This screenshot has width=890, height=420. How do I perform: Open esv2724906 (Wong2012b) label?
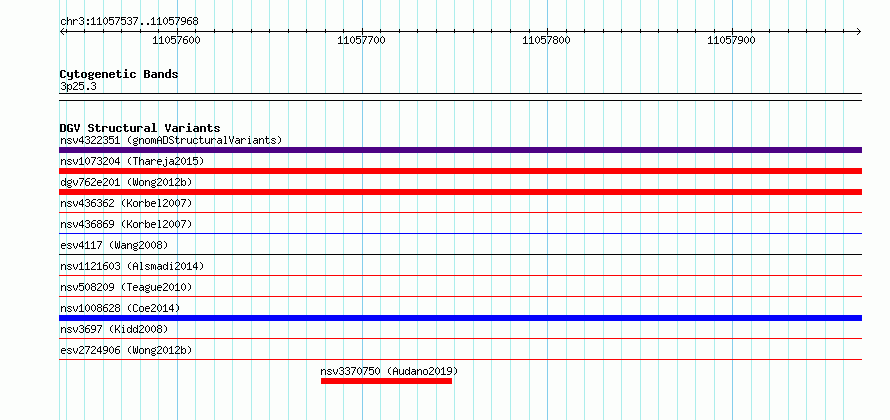pos(126,350)
